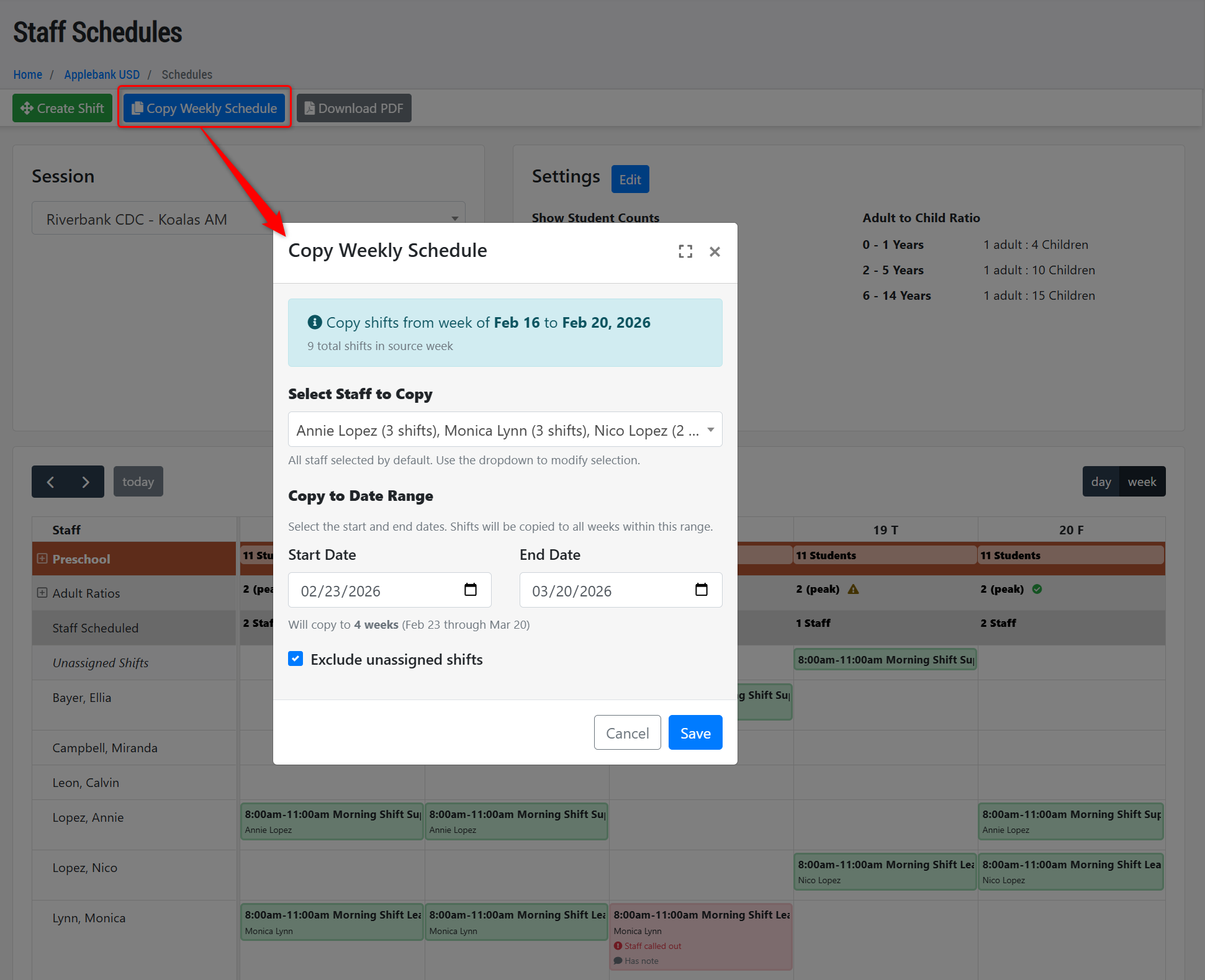The image size is (1205, 980).
Task: Uncheck Exclude unassigned shifts checkbox
Action: pos(296,659)
